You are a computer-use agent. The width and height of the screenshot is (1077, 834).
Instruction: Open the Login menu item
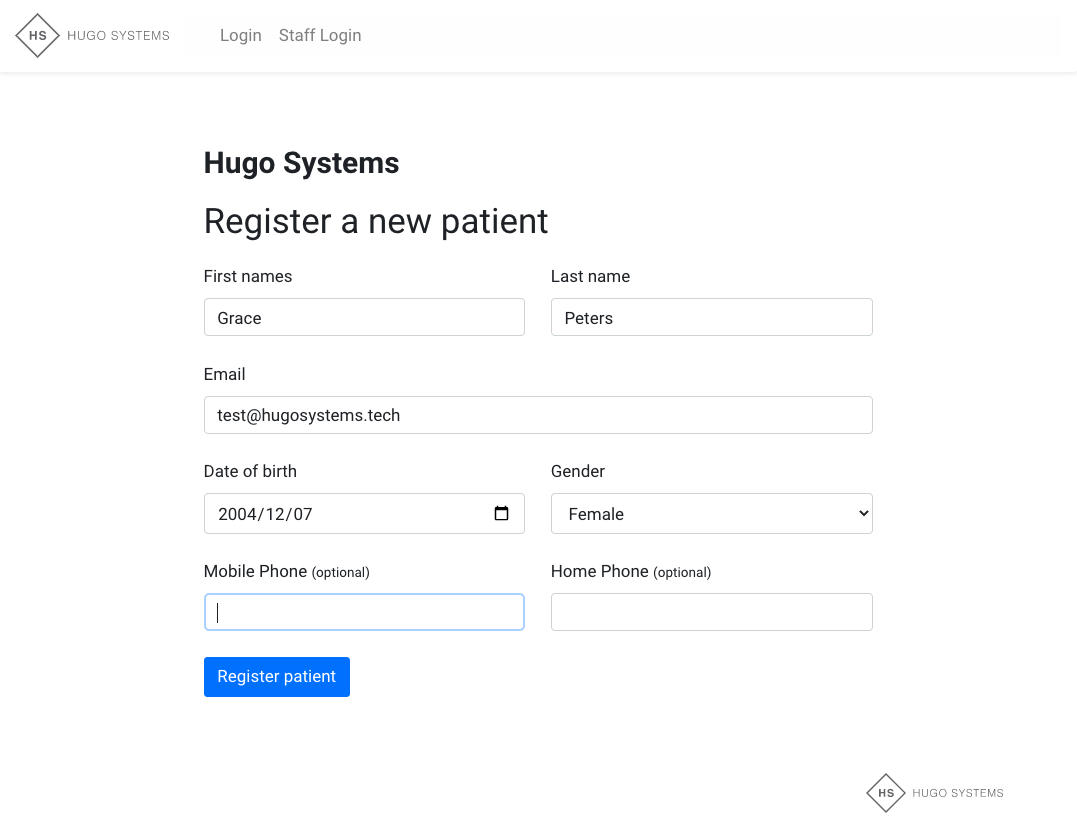pos(240,35)
